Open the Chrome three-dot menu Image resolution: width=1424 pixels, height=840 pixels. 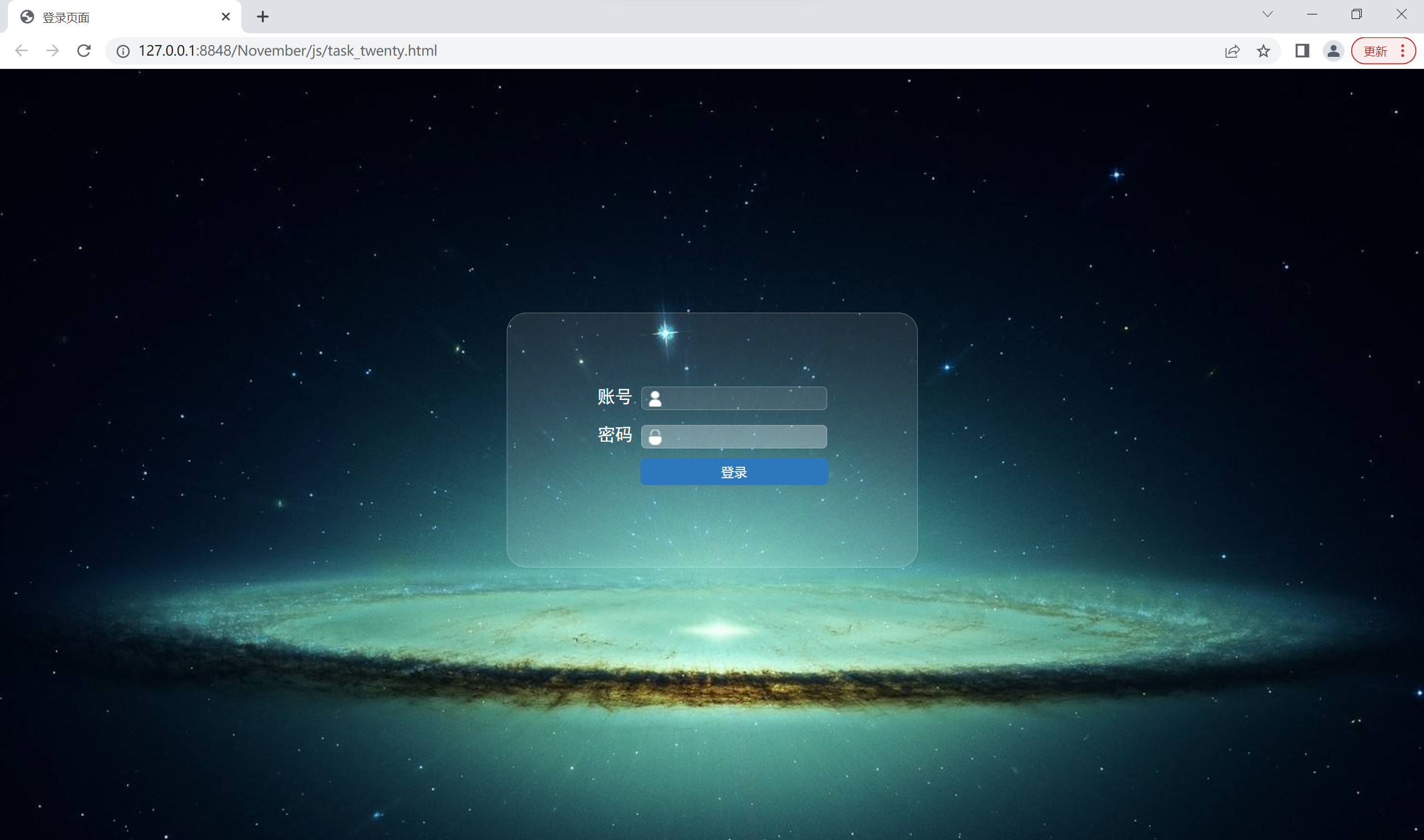(x=1403, y=51)
